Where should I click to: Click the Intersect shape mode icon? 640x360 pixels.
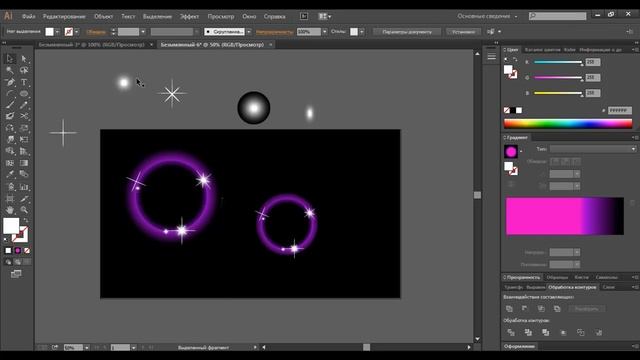(x=541, y=309)
